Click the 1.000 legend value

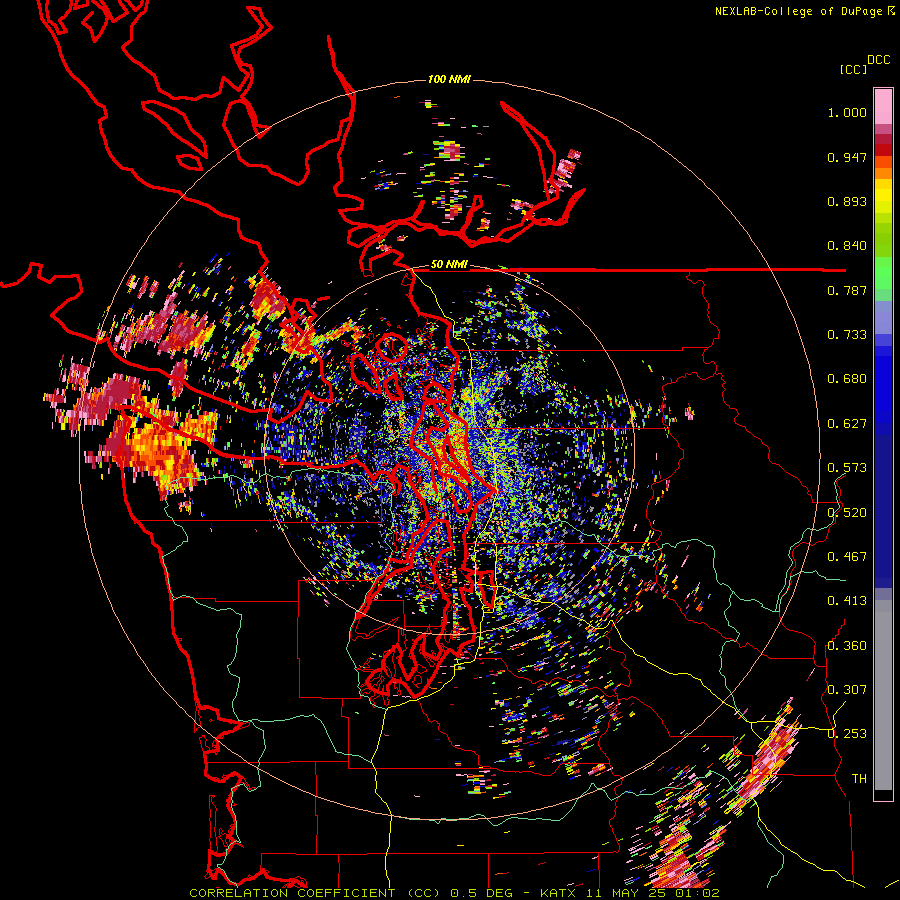tap(847, 112)
